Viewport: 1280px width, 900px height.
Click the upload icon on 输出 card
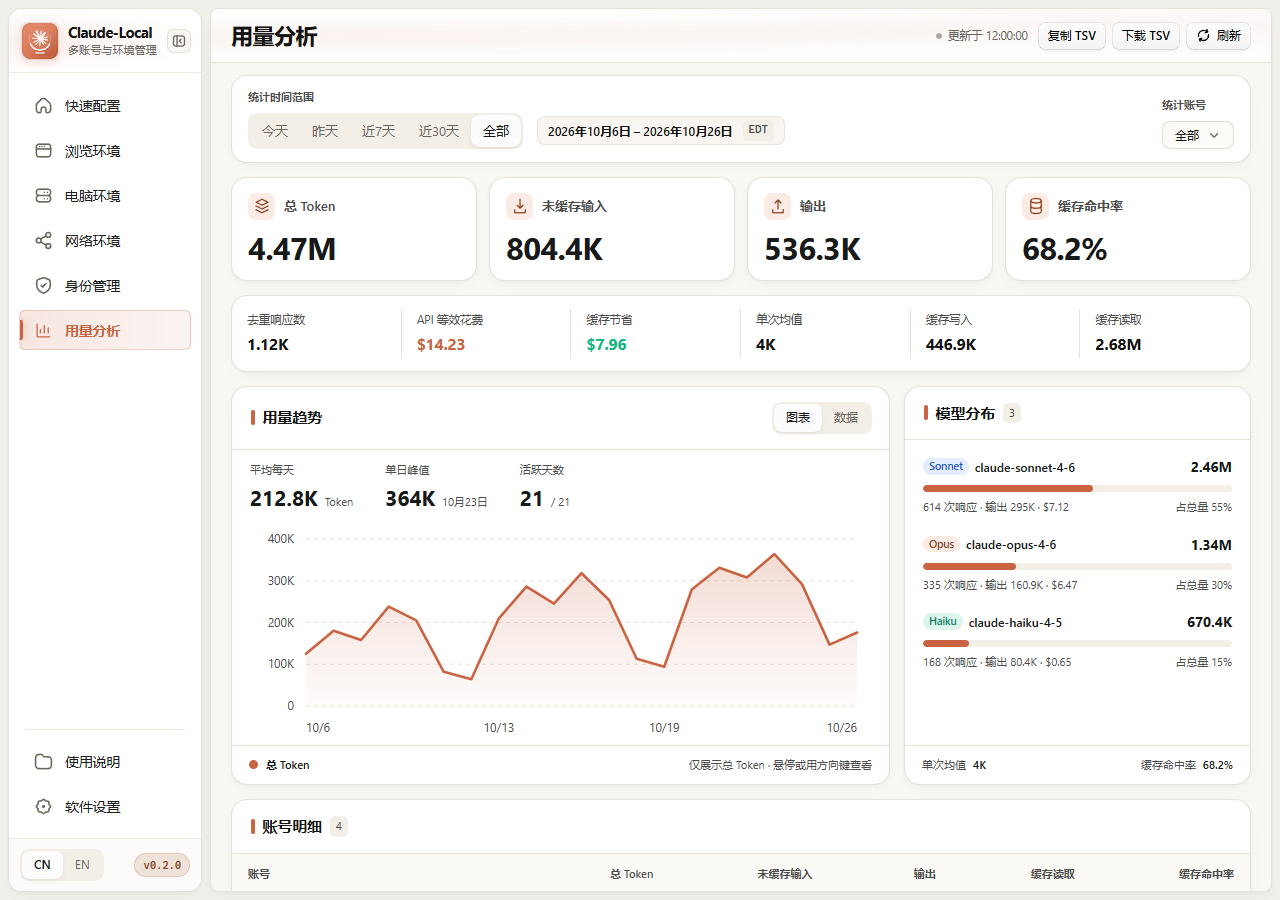tap(778, 206)
